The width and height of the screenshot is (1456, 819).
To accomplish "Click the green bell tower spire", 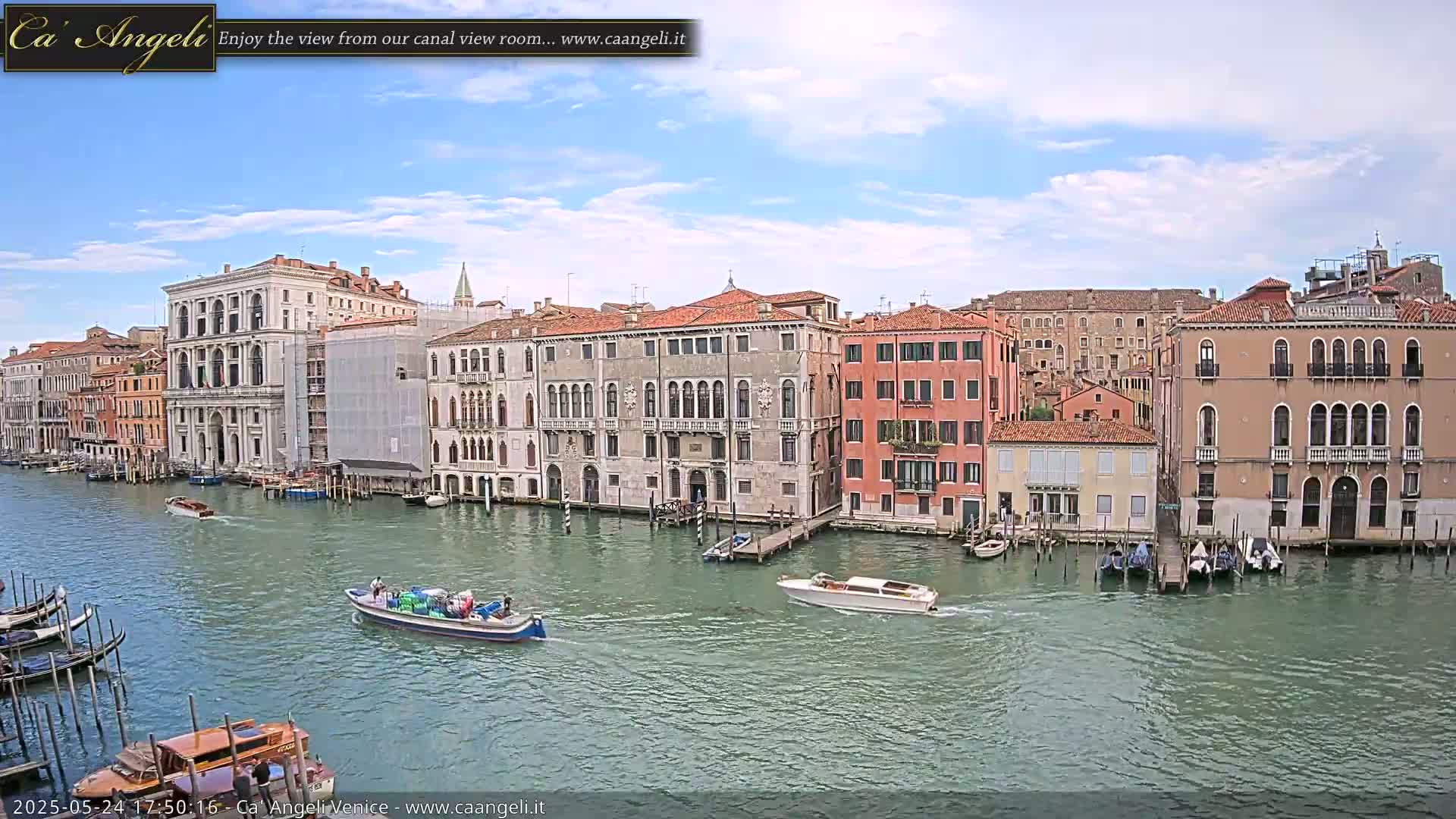I will pos(463,284).
